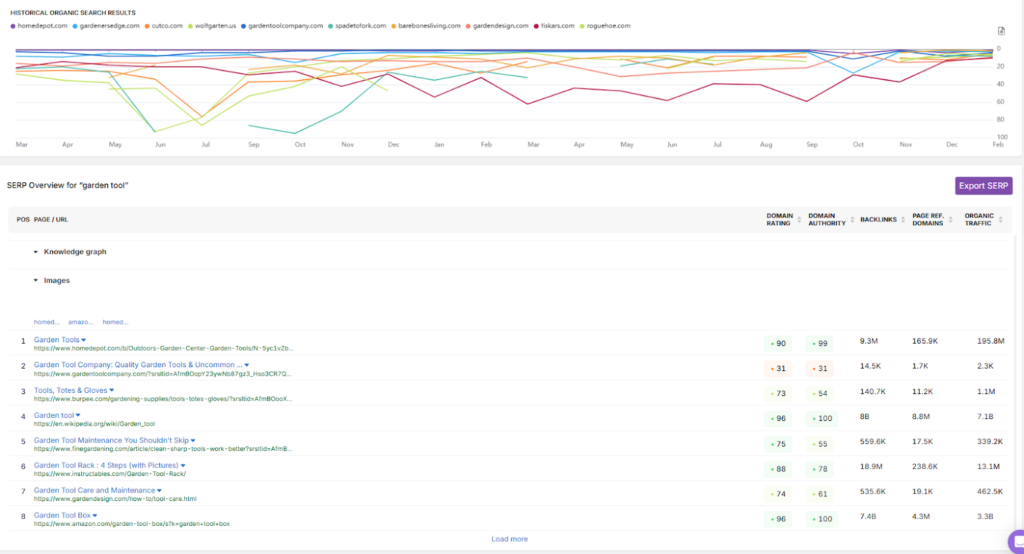This screenshot has height=554, width=1024.
Task: Open dropdown beside Garden Tool Maintenance title
Action: tap(193, 441)
